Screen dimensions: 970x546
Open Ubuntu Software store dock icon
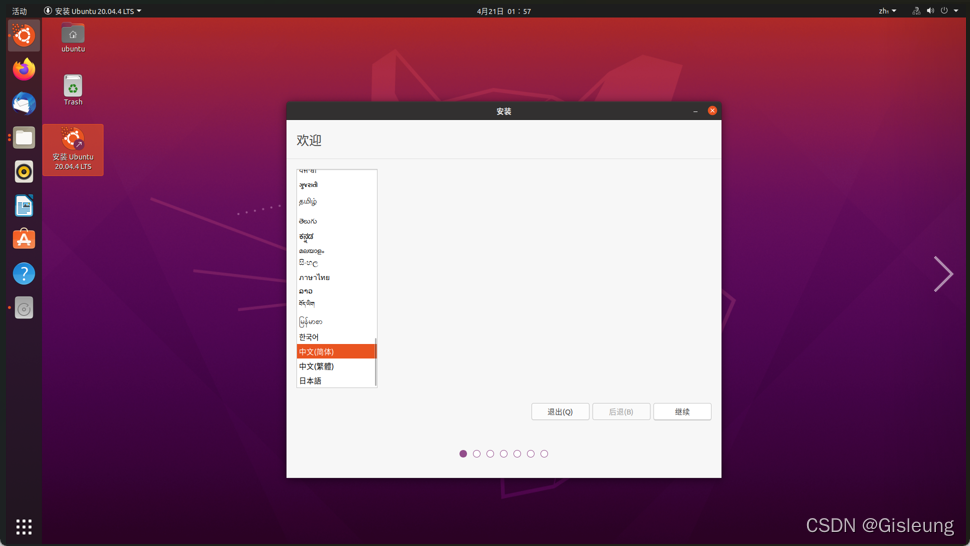[24, 239]
